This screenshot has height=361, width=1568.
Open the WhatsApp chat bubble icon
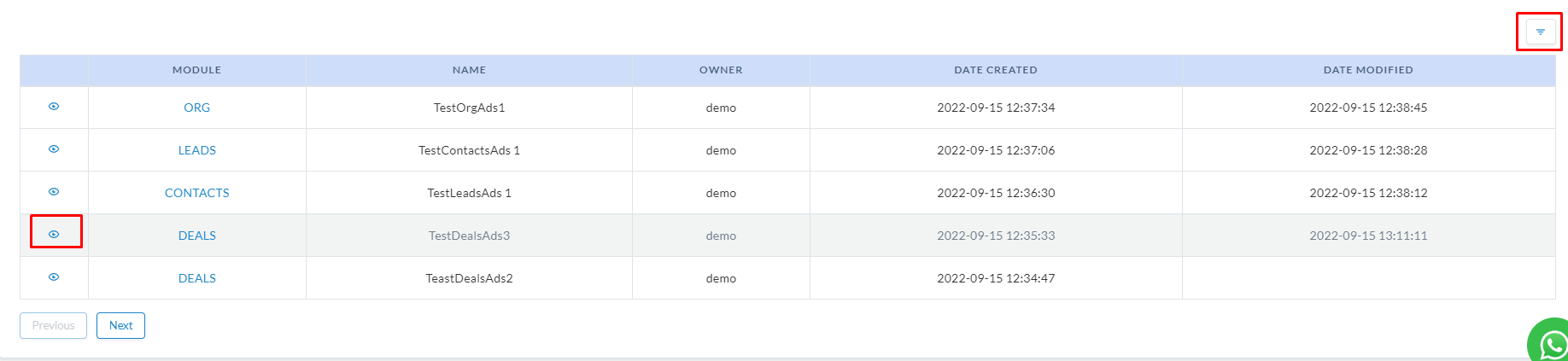click(x=1551, y=343)
